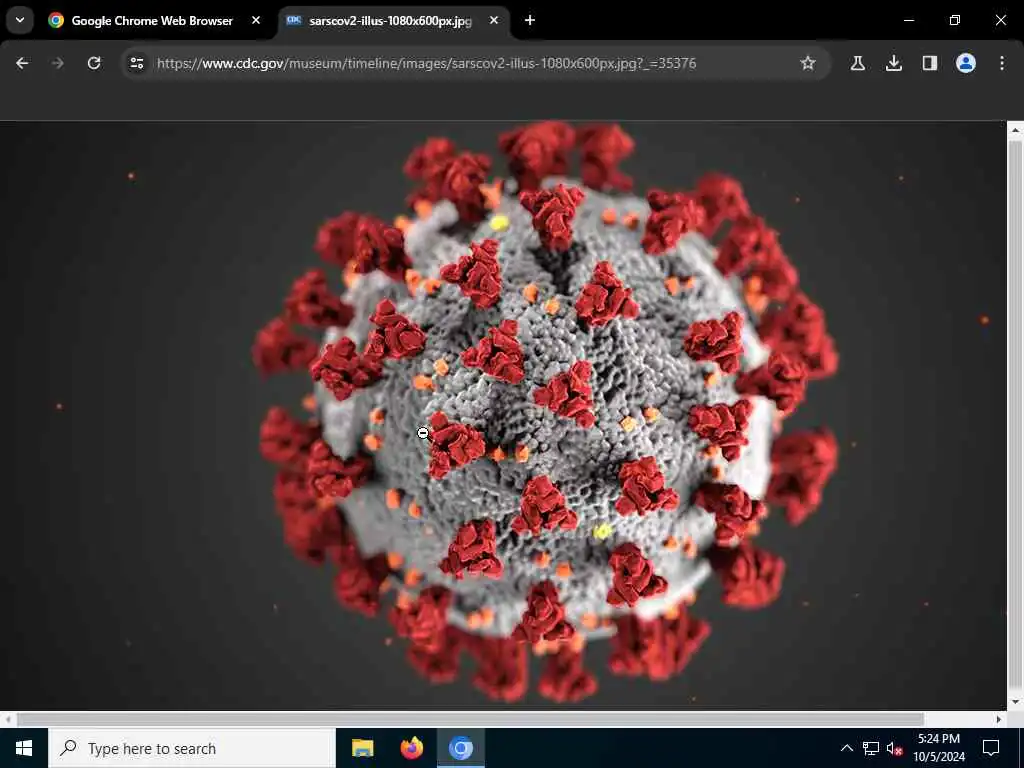The width and height of the screenshot is (1024, 768).
Task: Open Chrome Labs flask icon
Action: coord(857,63)
